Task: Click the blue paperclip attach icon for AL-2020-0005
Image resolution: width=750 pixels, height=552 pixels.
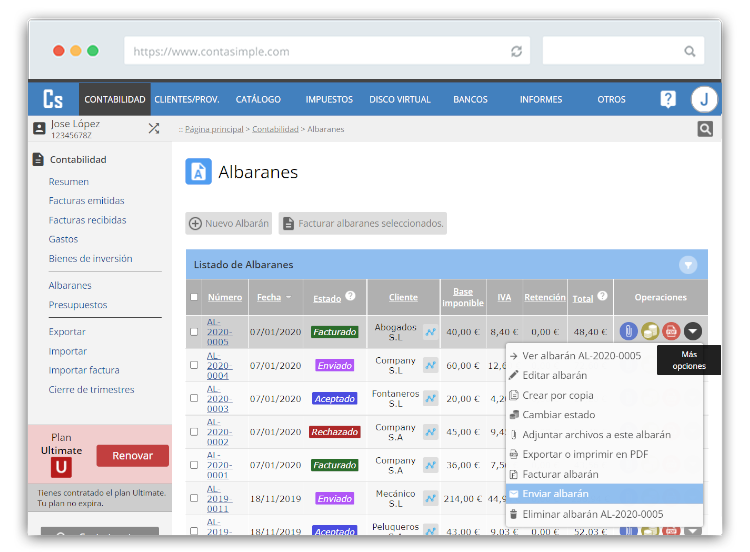Action: coord(629,331)
